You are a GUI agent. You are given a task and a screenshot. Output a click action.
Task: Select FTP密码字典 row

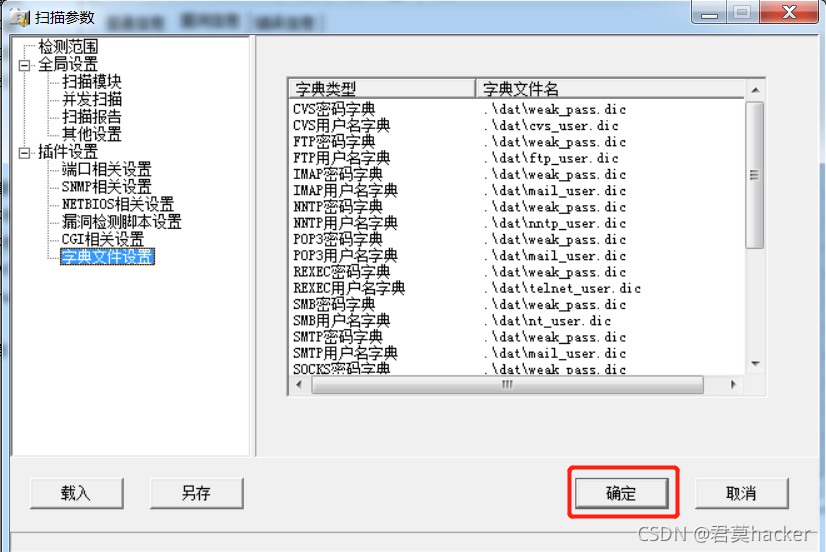pyautogui.click(x=516, y=142)
